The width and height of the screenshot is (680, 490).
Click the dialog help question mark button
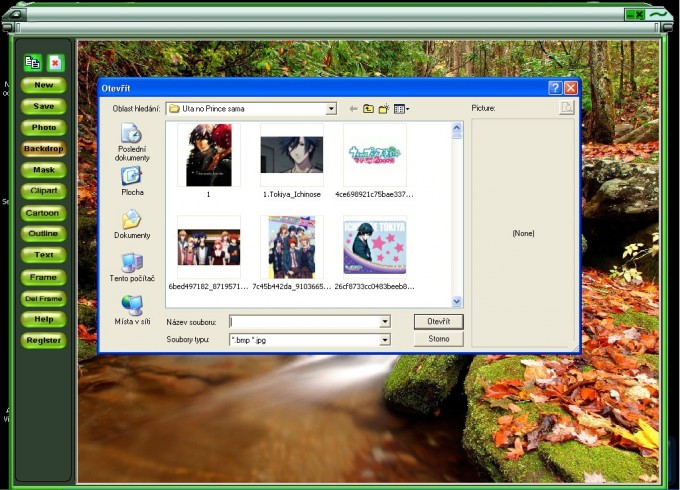tap(555, 88)
